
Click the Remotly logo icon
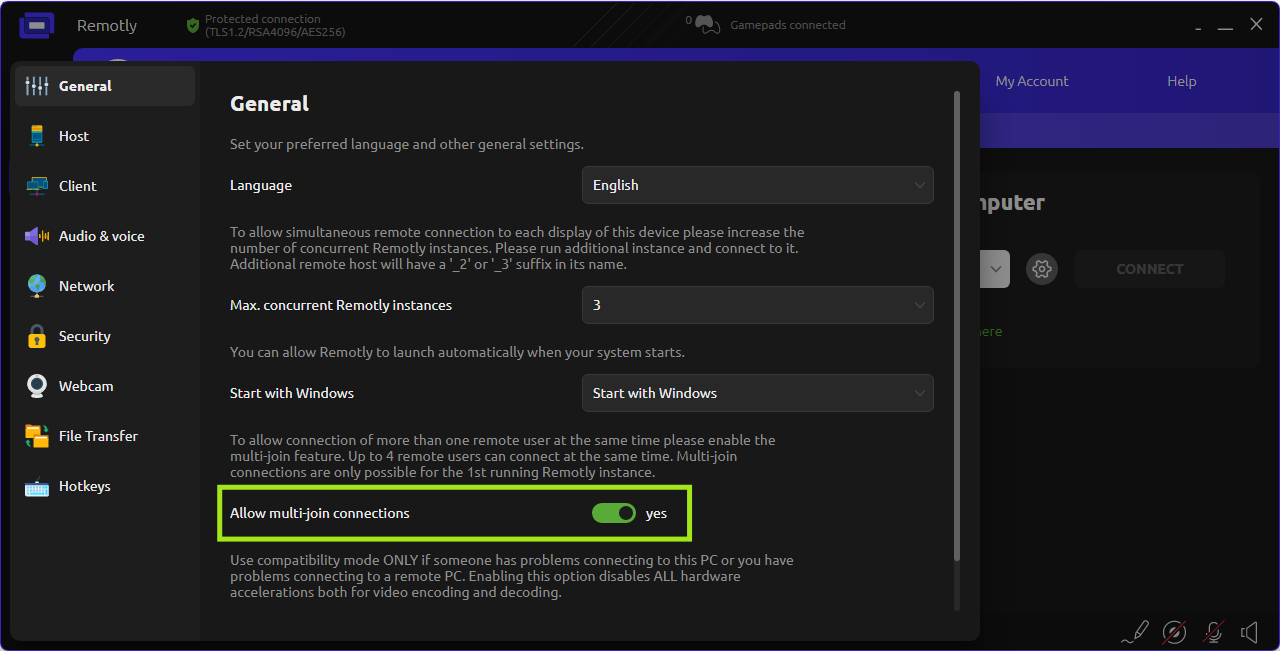[x=37, y=26]
